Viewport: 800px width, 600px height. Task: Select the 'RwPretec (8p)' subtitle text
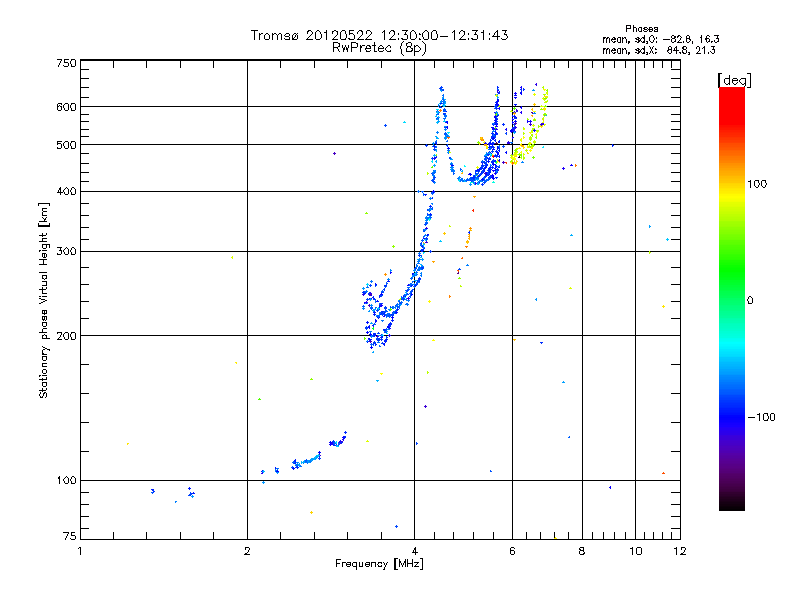(379, 48)
